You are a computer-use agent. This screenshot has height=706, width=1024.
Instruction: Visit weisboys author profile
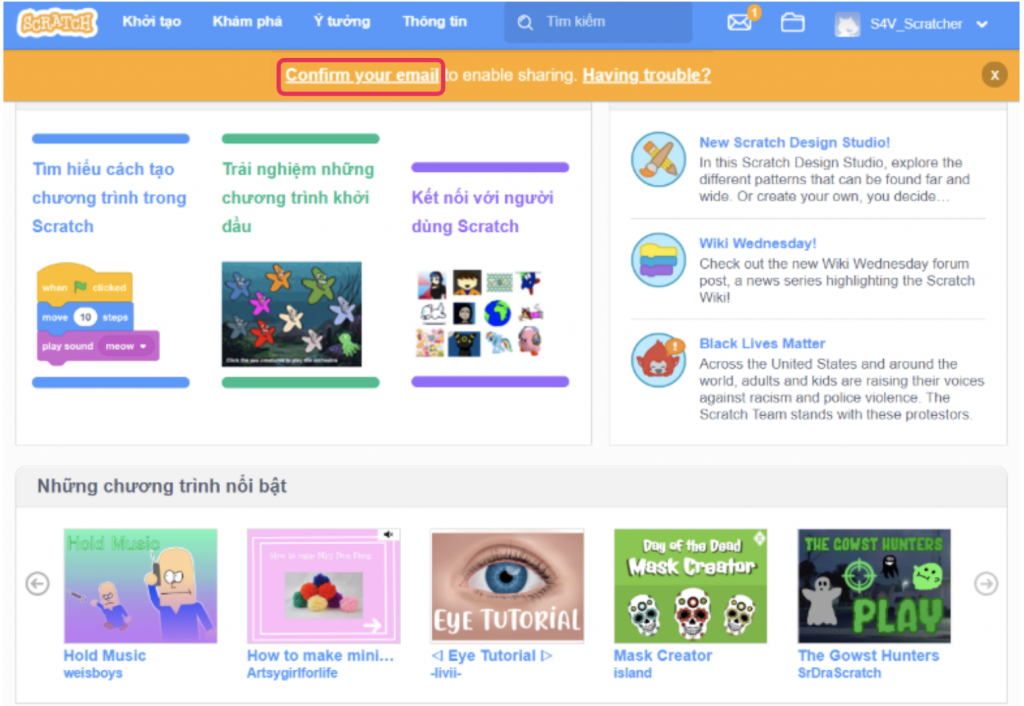93,673
